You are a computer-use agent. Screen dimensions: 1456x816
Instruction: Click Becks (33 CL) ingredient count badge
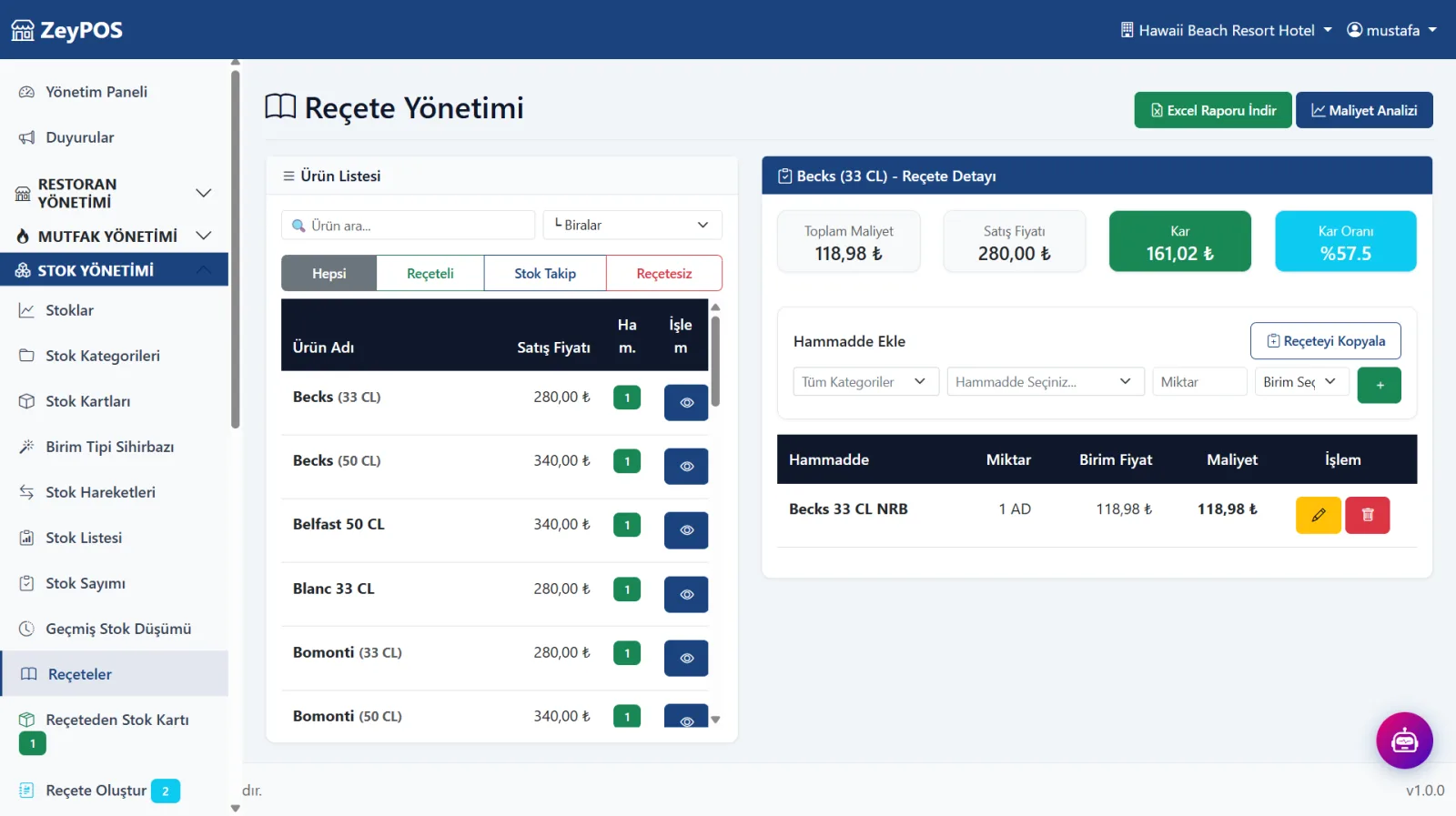[x=627, y=398]
